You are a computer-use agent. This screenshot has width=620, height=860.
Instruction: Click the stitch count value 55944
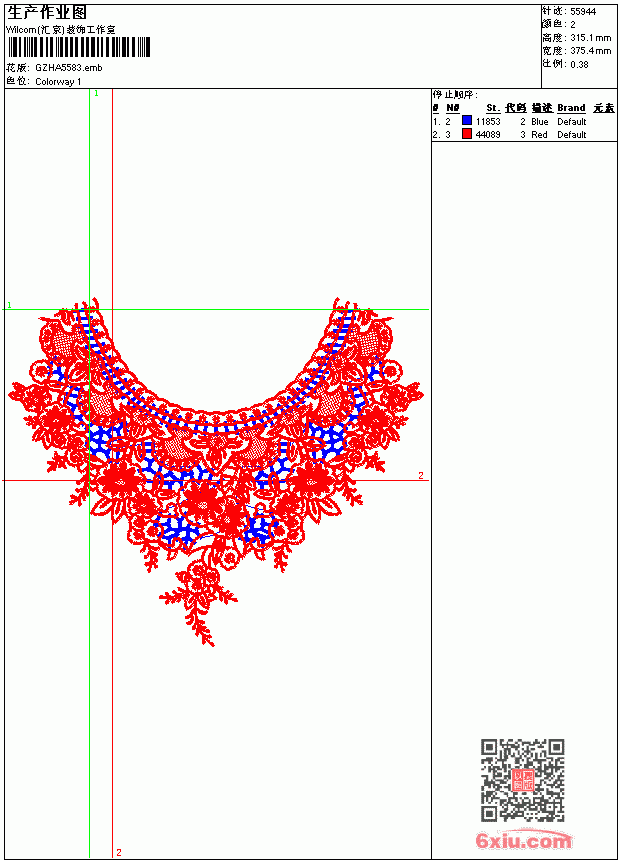583,12
